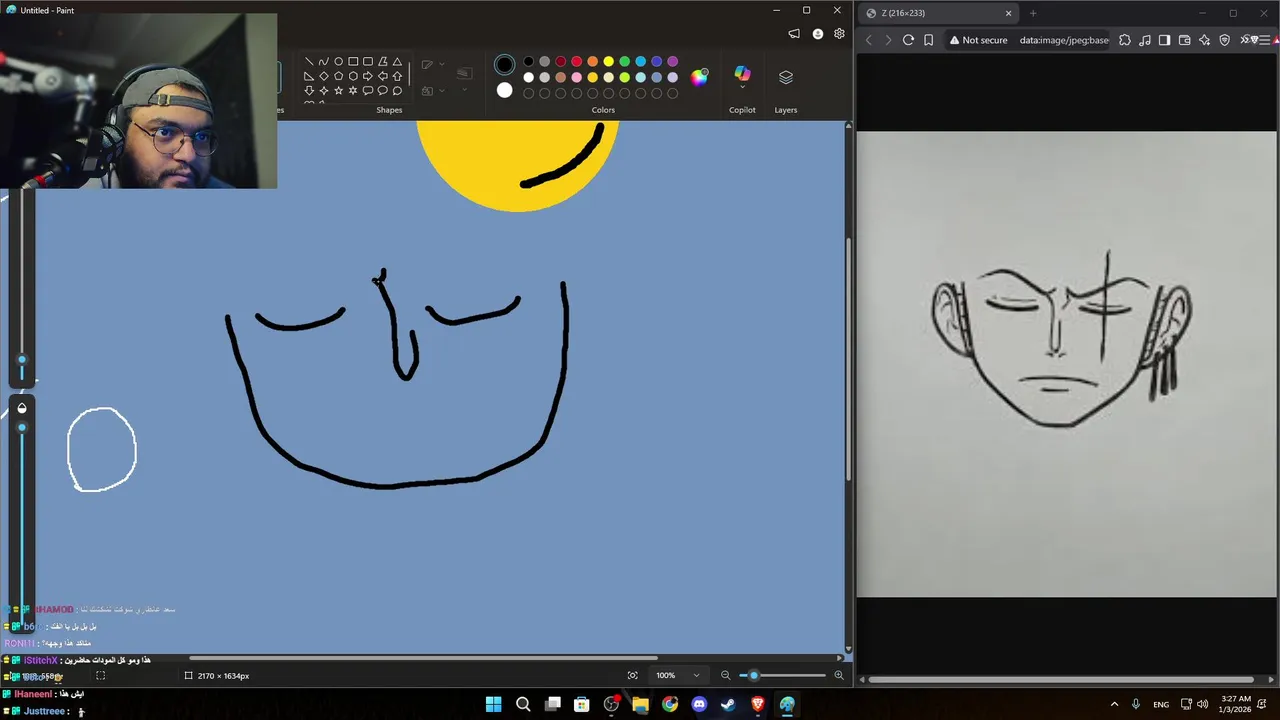Open File Explorer from the taskbar
Image resolution: width=1280 pixels, height=720 pixels.
tap(640, 704)
